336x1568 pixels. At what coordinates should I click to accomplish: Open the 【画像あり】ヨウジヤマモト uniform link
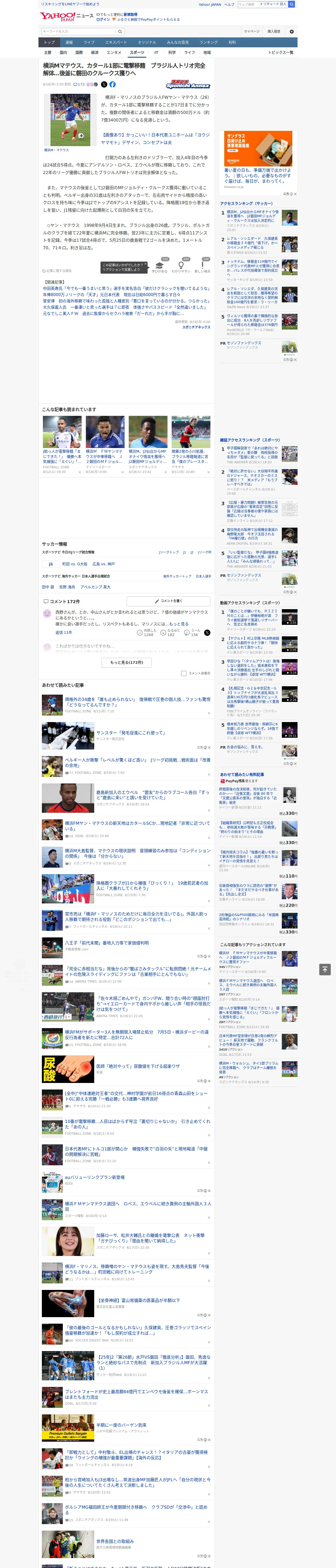155,139
